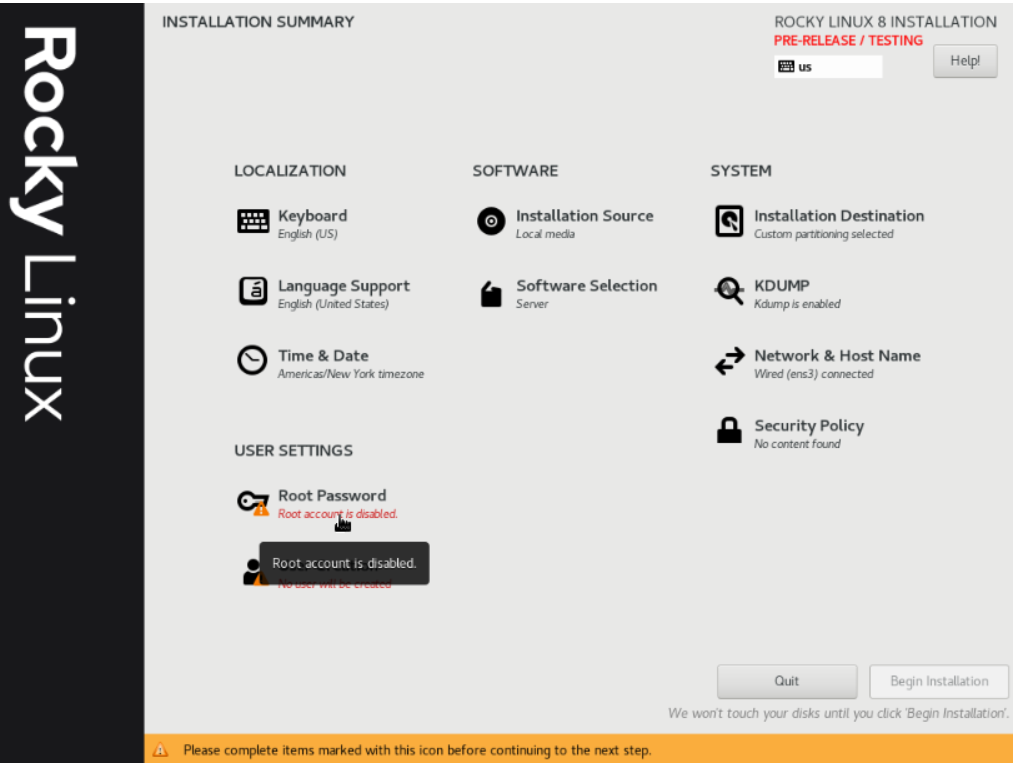Image resolution: width=1017 pixels, height=764 pixels.
Task: Click the 'Kdump is enabled' text
Action: pos(796,304)
